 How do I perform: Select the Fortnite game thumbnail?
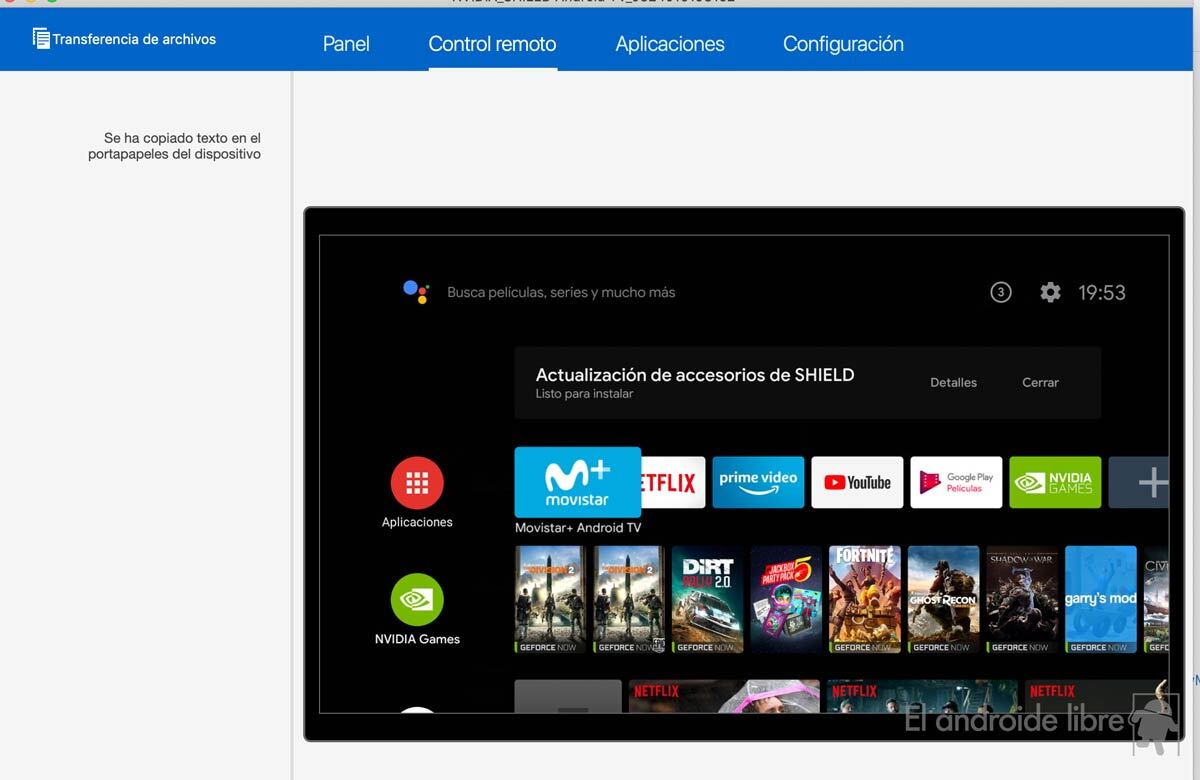(x=865, y=599)
